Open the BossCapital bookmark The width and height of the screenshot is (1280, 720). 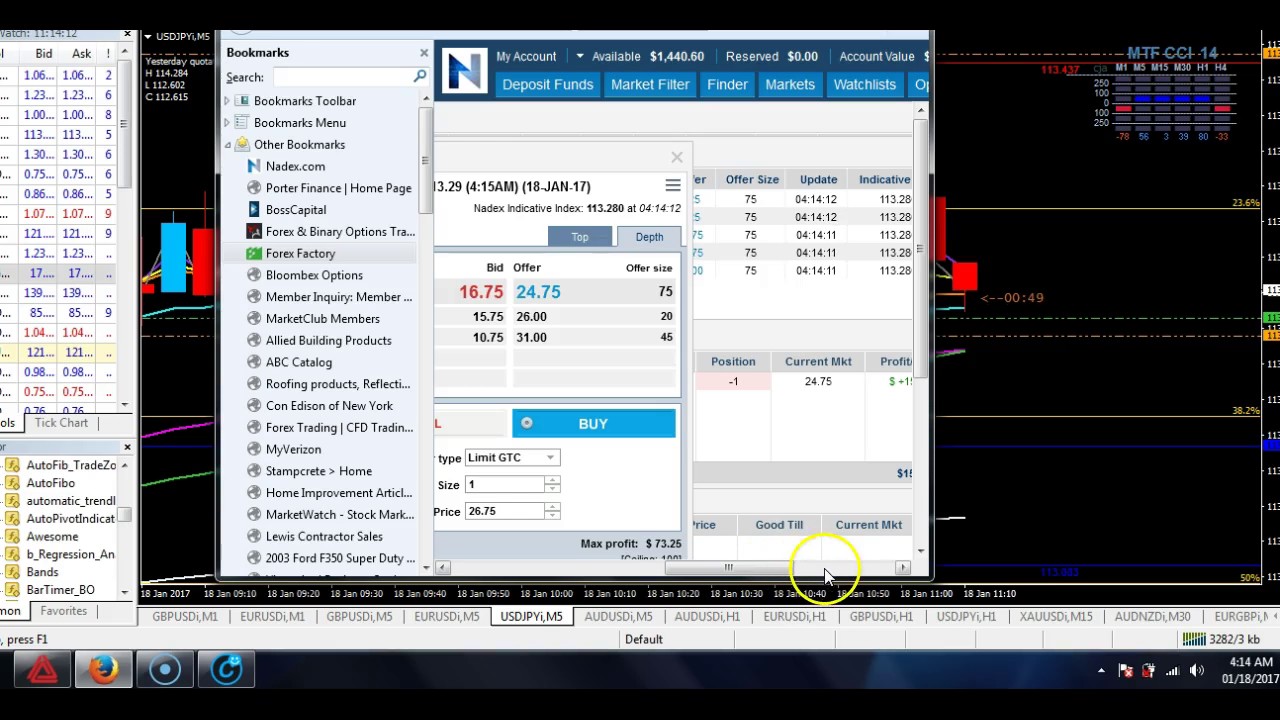click(x=296, y=210)
